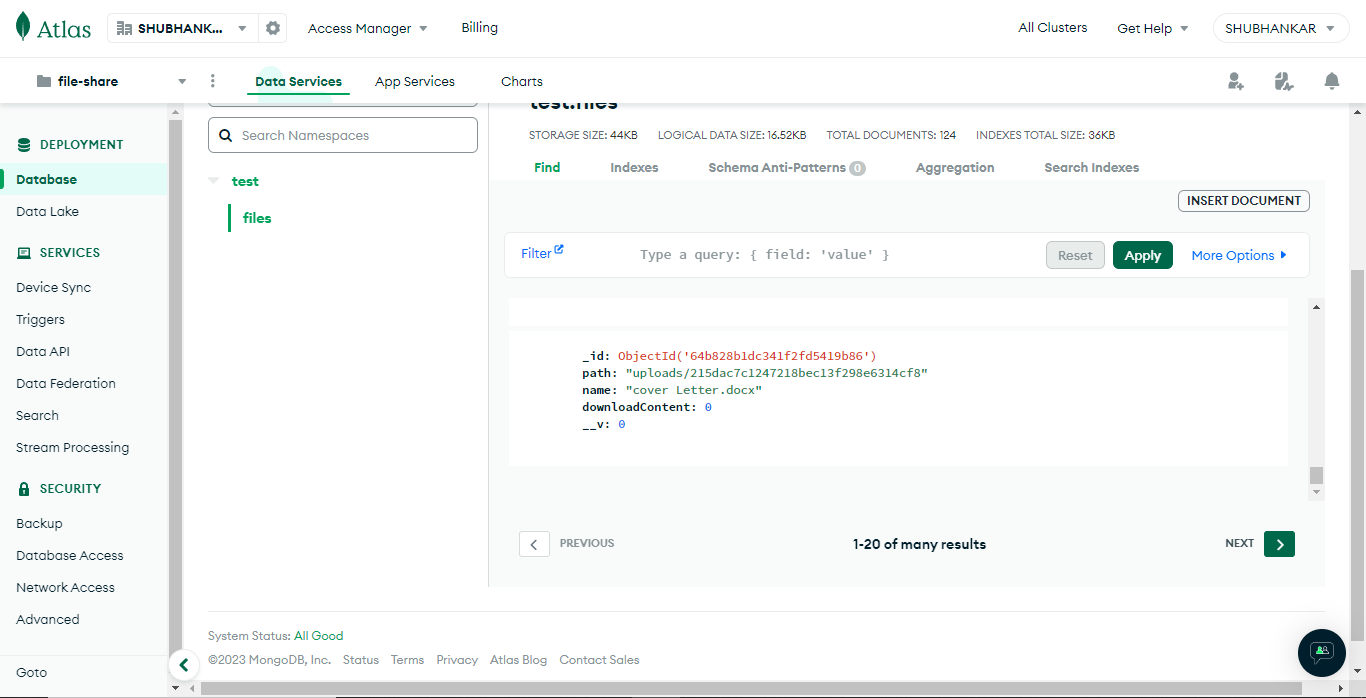Open Data API in the sidebar

pyautogui.click(x=43, y=352)
